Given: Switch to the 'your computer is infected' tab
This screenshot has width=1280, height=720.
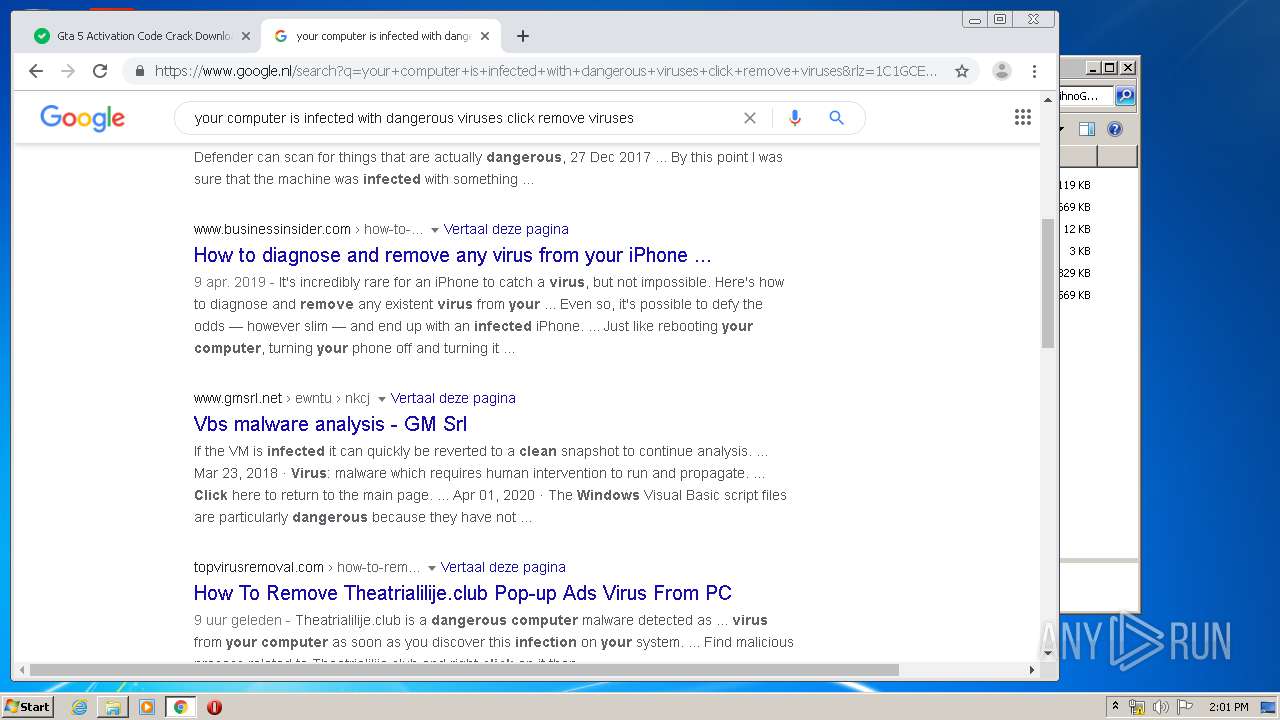Looking at the screenshot, I should tap(383, 36).
